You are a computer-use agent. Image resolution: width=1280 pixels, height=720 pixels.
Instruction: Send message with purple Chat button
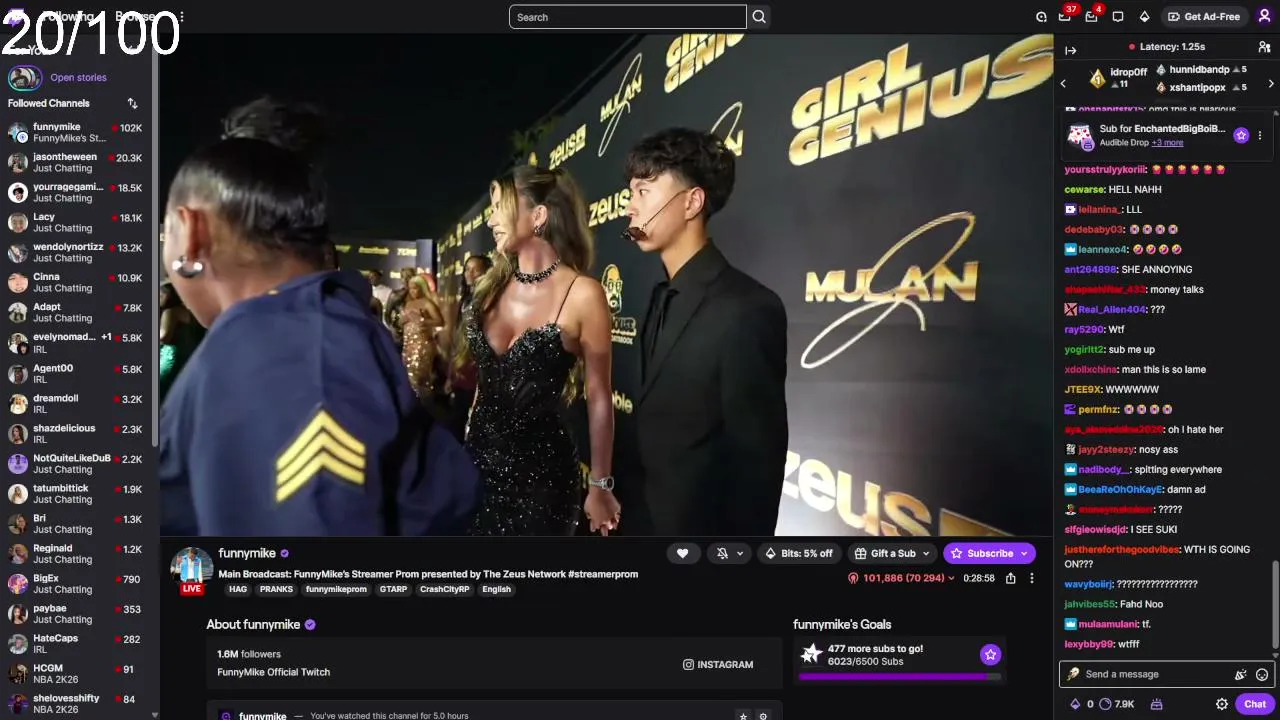(1255, 704)
